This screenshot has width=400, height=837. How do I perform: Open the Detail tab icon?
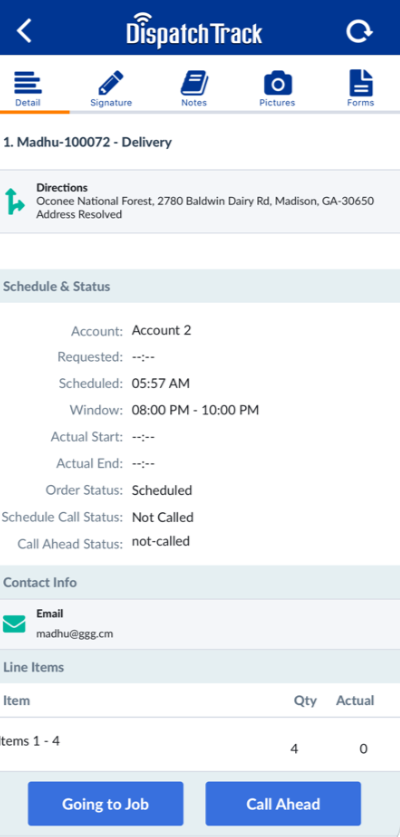[x=27, y=83]
